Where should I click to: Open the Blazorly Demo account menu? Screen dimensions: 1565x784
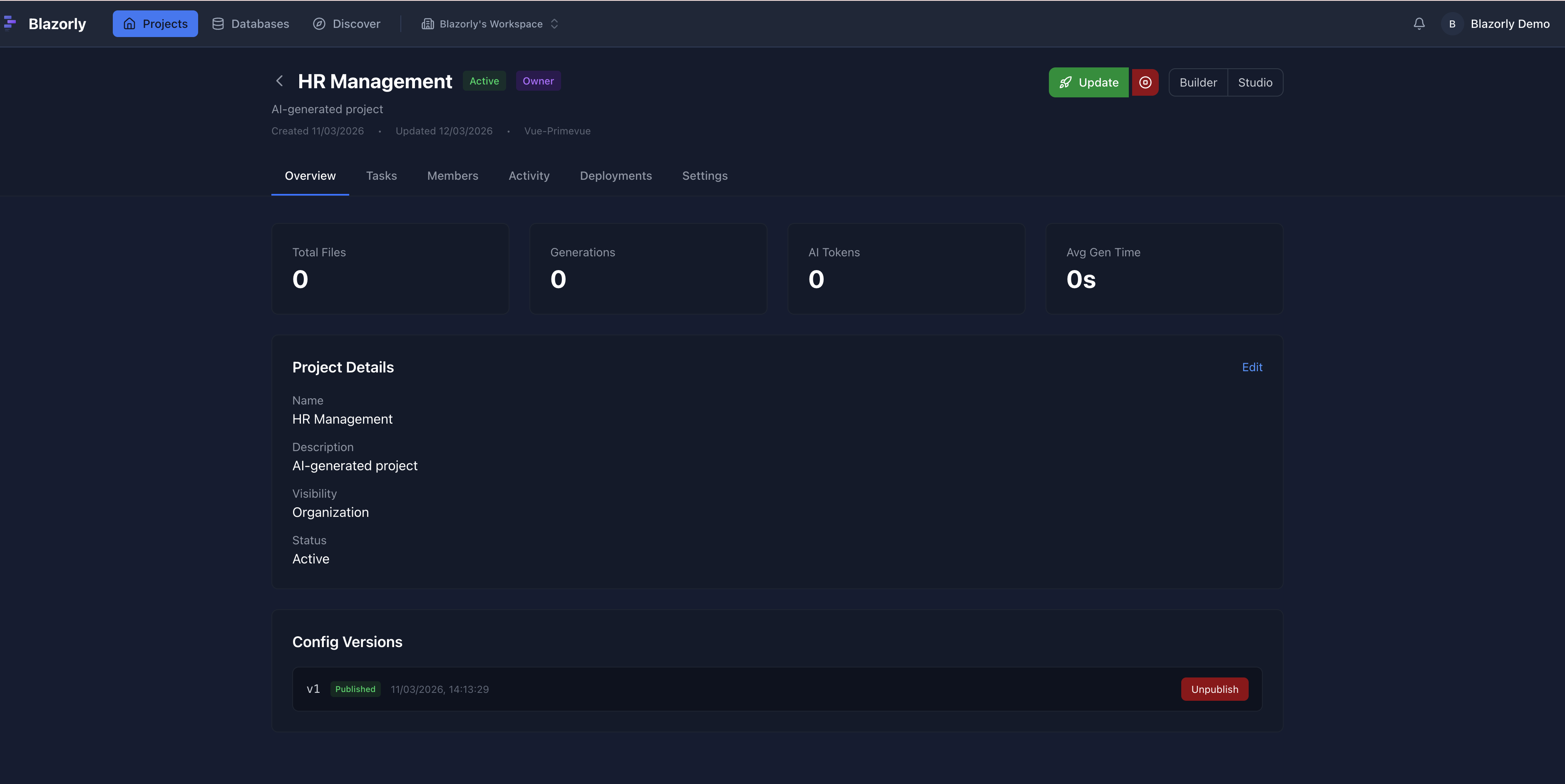click(x=1510, y=24)
